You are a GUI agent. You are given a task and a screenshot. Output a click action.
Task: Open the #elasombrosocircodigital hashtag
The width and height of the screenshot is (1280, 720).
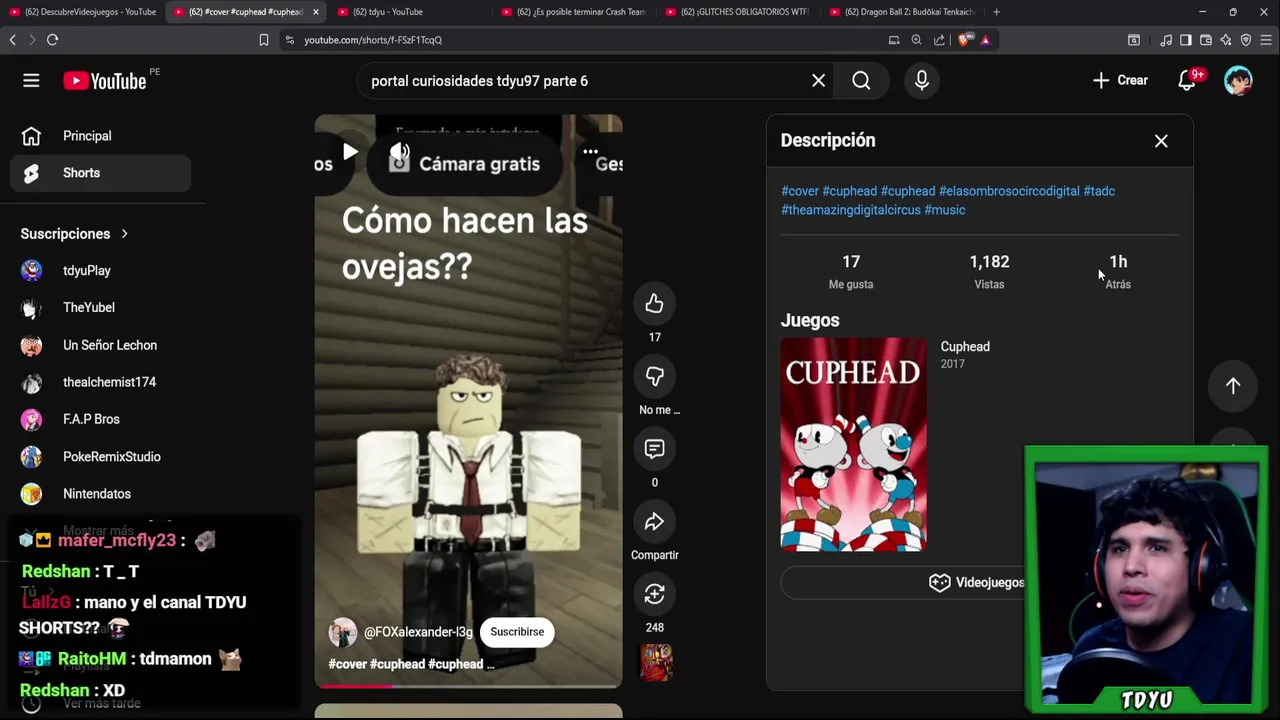pos(1009,191)
